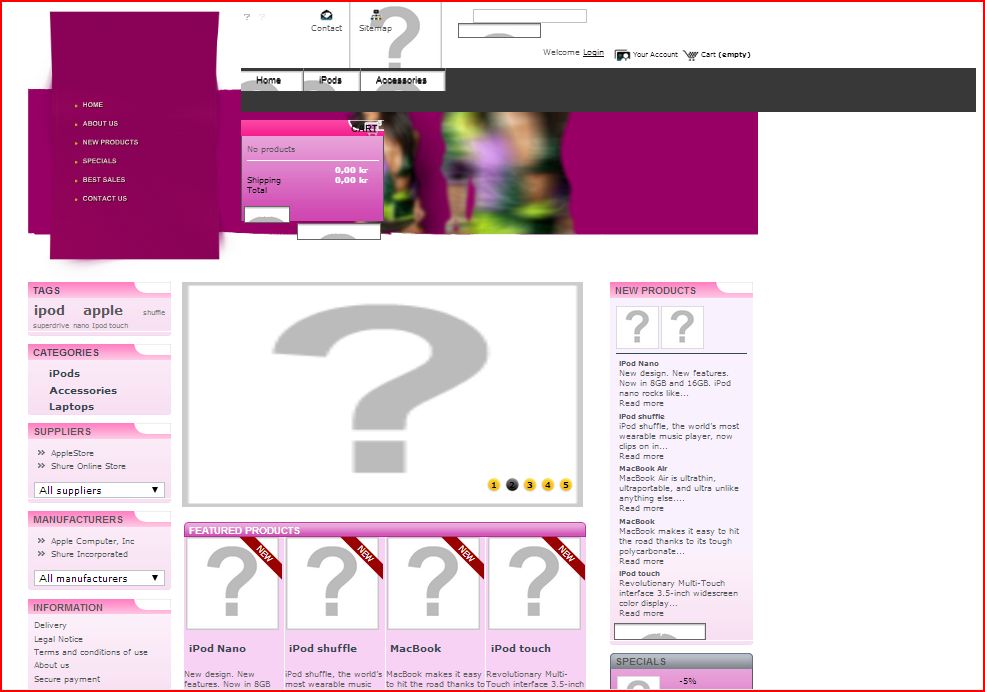Open the iPods category
The height and width of the screenshot is (692, 985).
coord(64,374)
